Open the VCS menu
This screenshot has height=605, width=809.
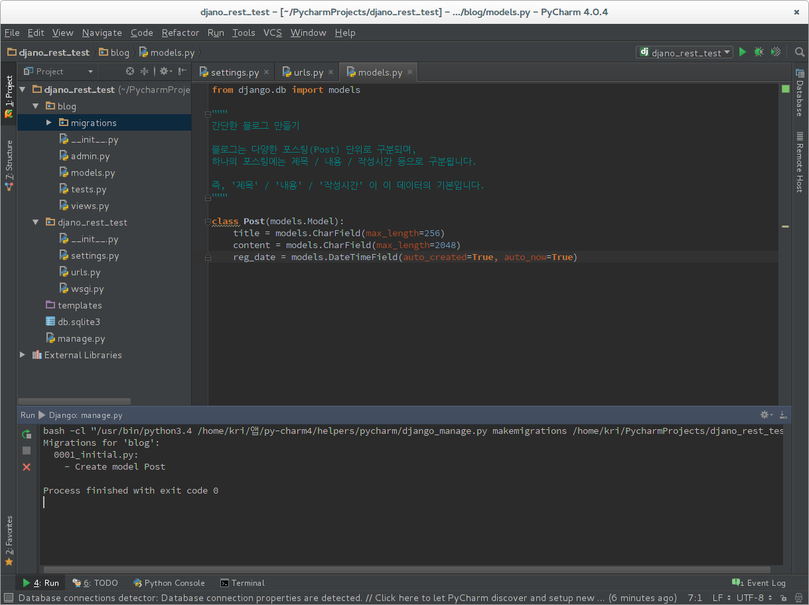pyautogui.click(x=272, y=33)
